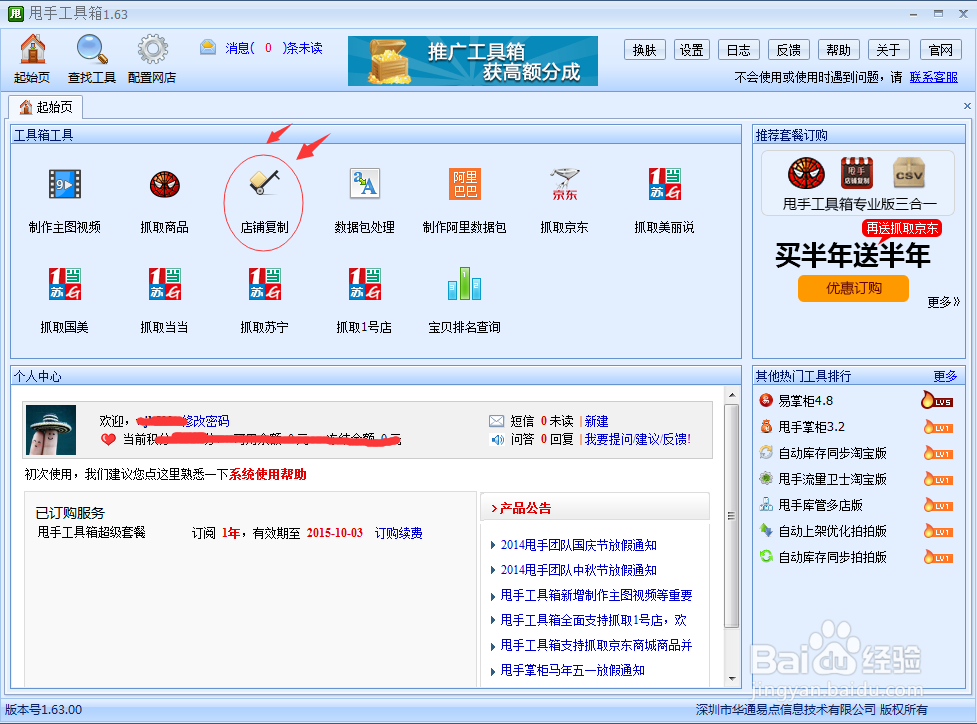Click the 修改密码 link

click(x=206, y=421)
